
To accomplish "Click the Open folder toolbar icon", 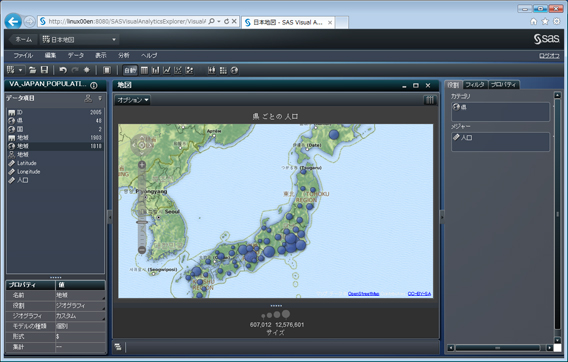I will [x=33, y=70].
